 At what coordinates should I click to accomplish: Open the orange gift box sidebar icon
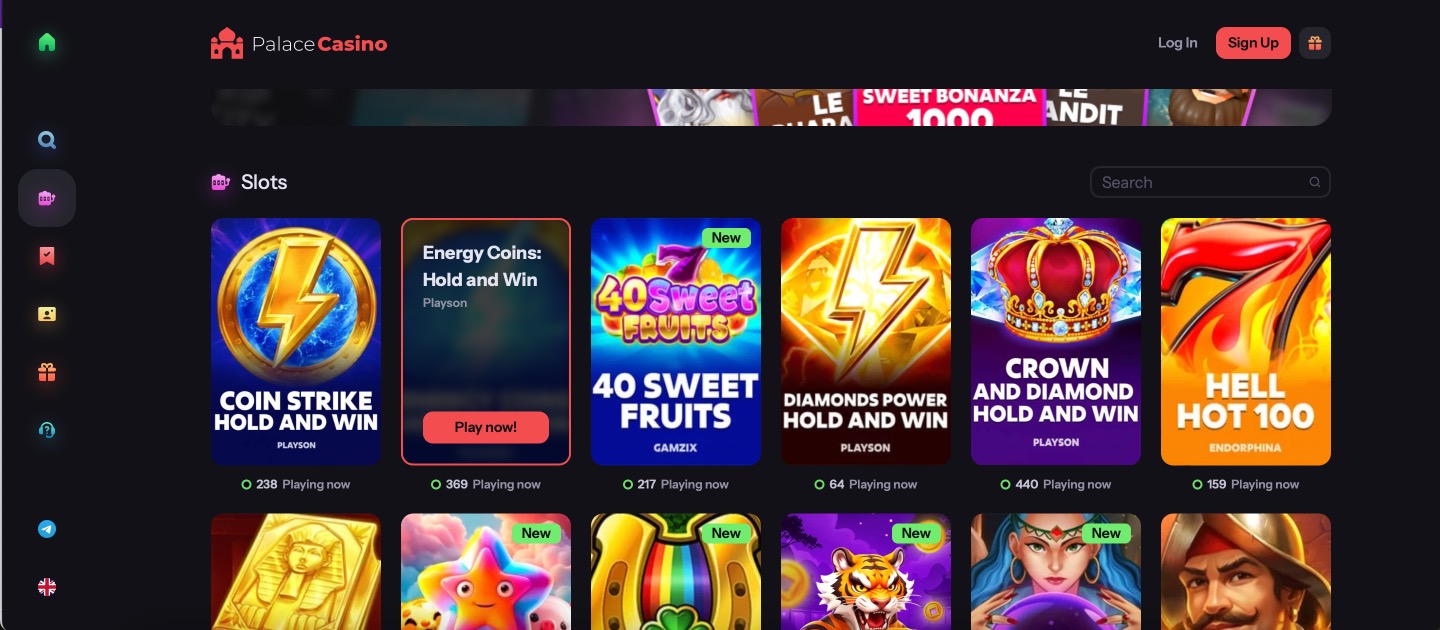click(47, 372)
